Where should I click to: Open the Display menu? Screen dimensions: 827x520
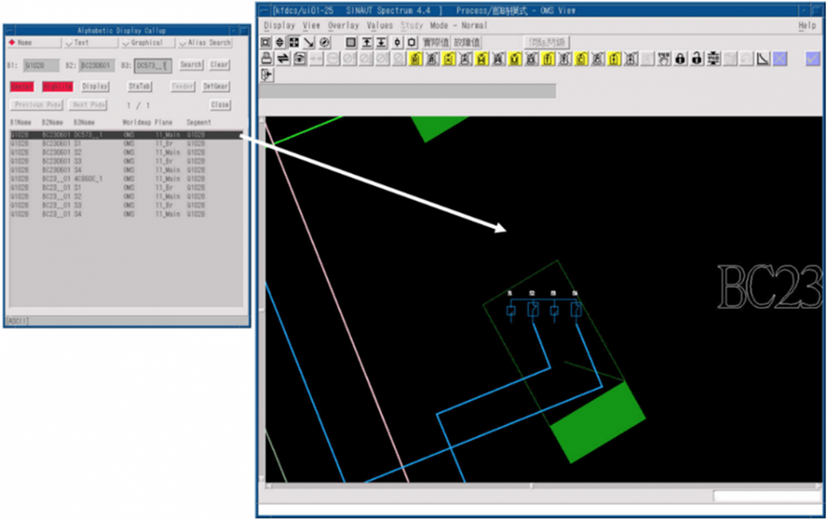[279, 24]
